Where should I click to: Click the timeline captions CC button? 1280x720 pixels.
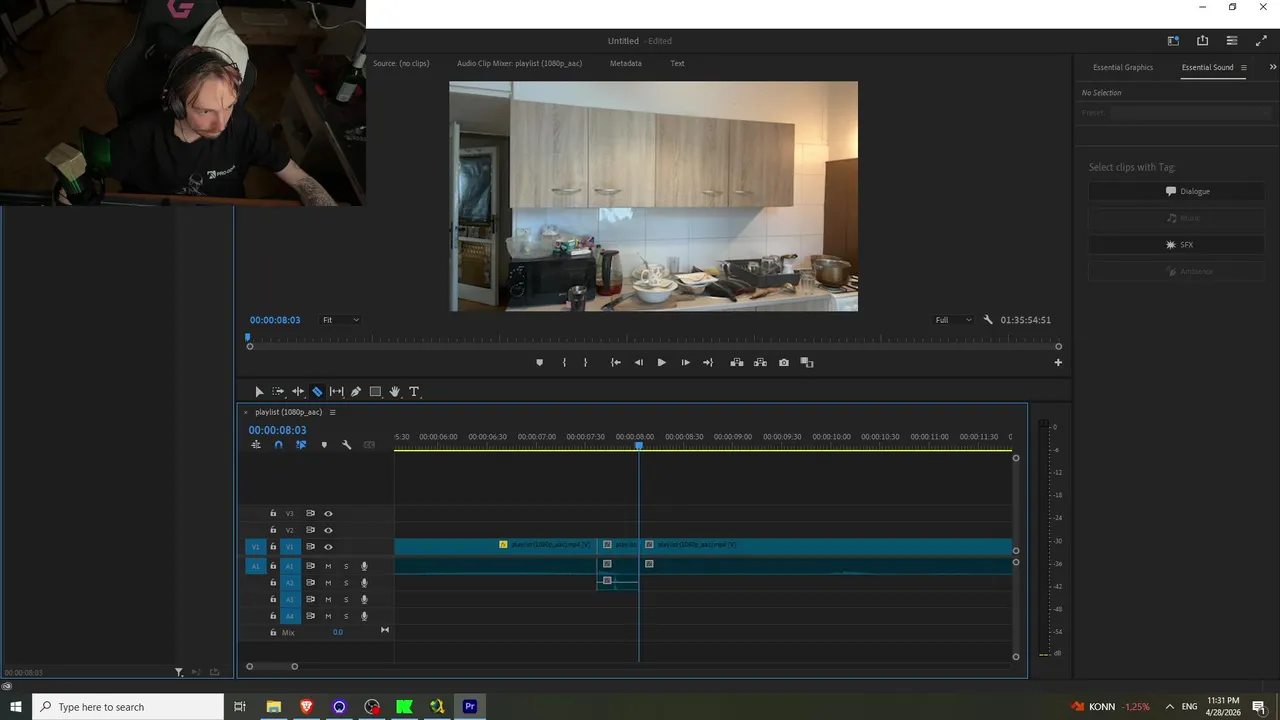[x=369, y=445]
